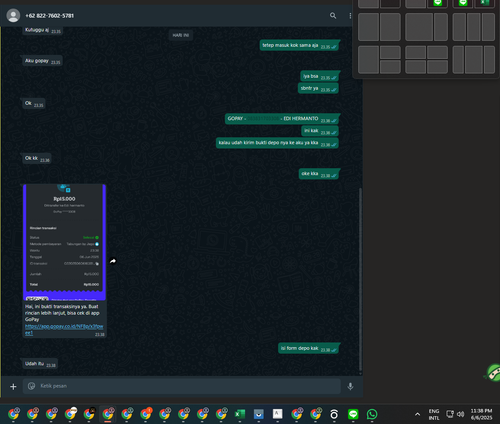
Task: Click the message 'sbntr ya'
Action: tap(318, 88)
